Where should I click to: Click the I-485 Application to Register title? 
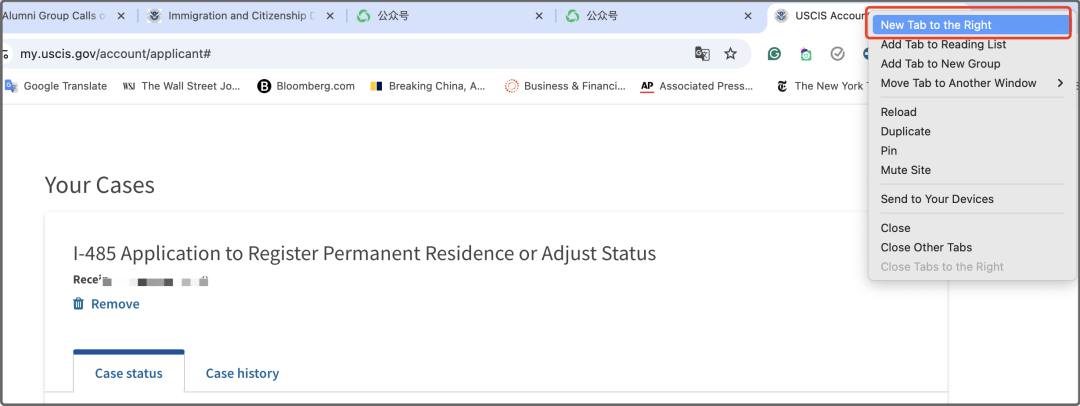(x=364, y=254)
